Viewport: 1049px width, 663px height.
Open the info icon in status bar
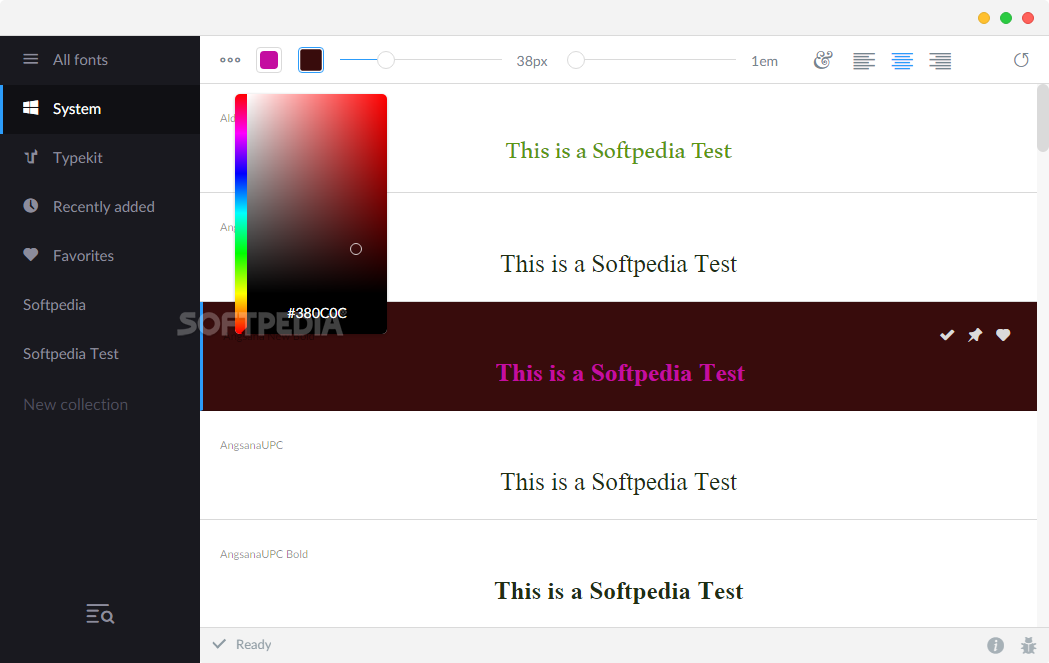[x=995, y=645]
